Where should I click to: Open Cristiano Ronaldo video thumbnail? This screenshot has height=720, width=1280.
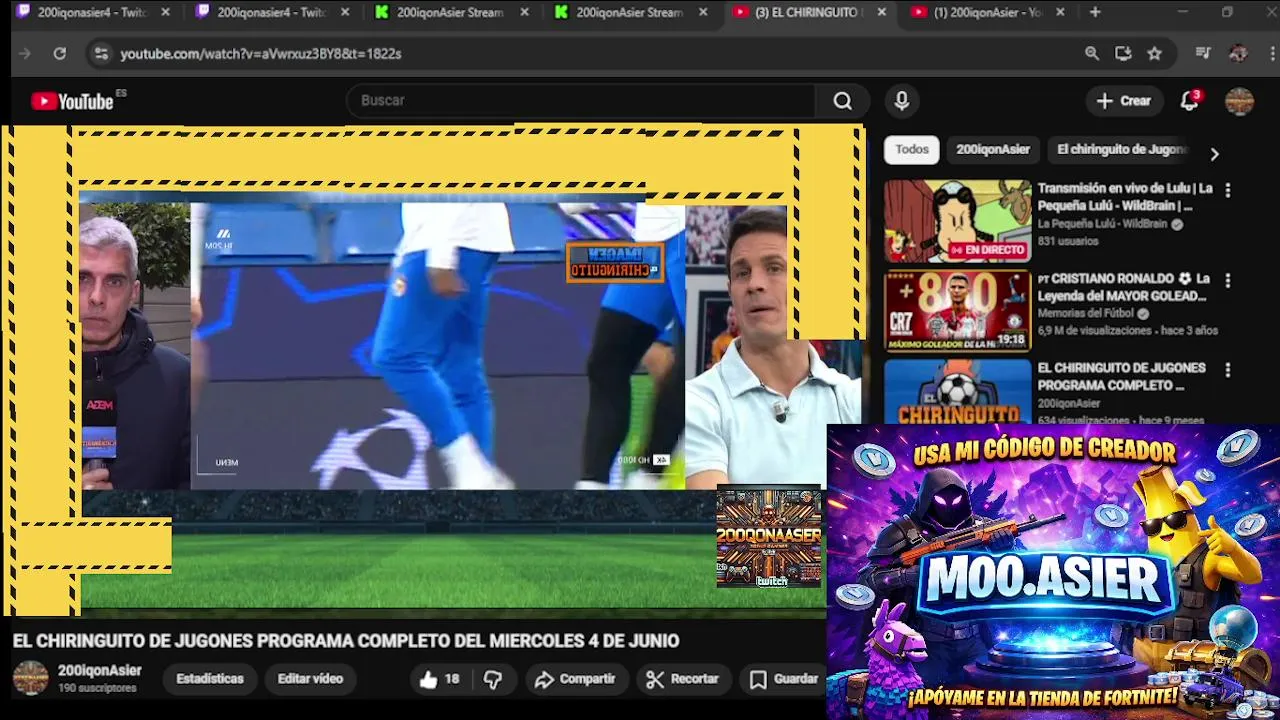pos(957,311)
